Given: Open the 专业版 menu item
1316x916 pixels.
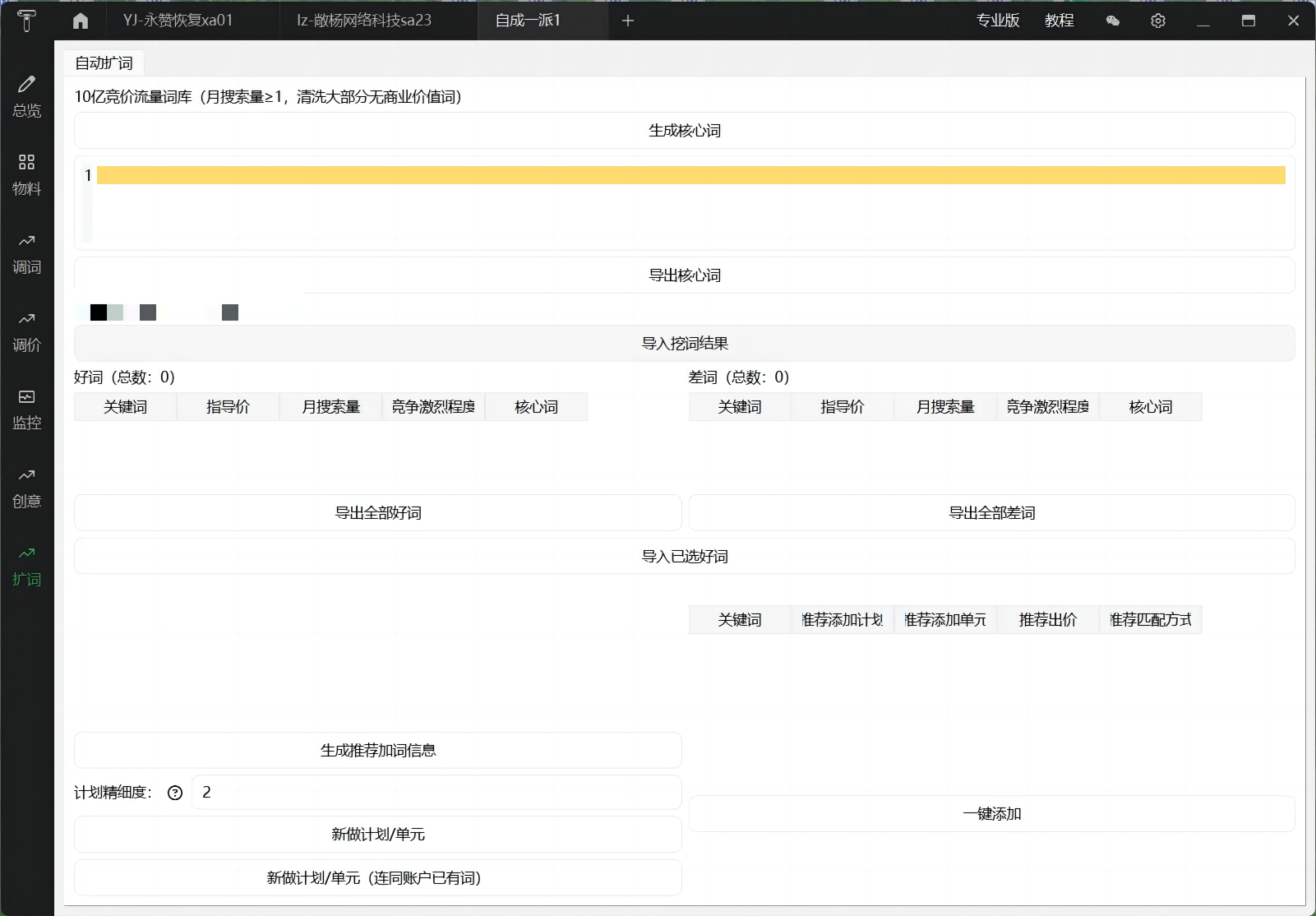Looking at the screenshot, I should pos(998,21).
